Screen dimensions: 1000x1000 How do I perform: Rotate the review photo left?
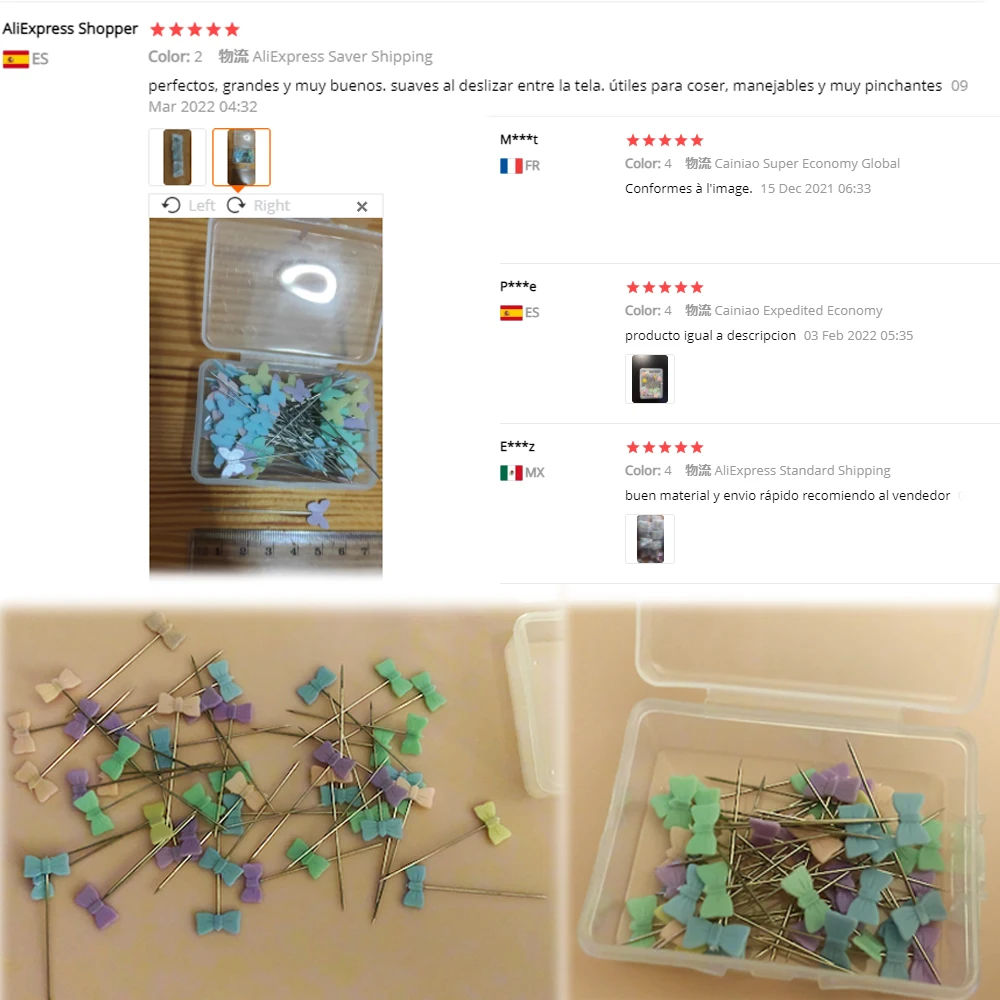coord(189,205)
